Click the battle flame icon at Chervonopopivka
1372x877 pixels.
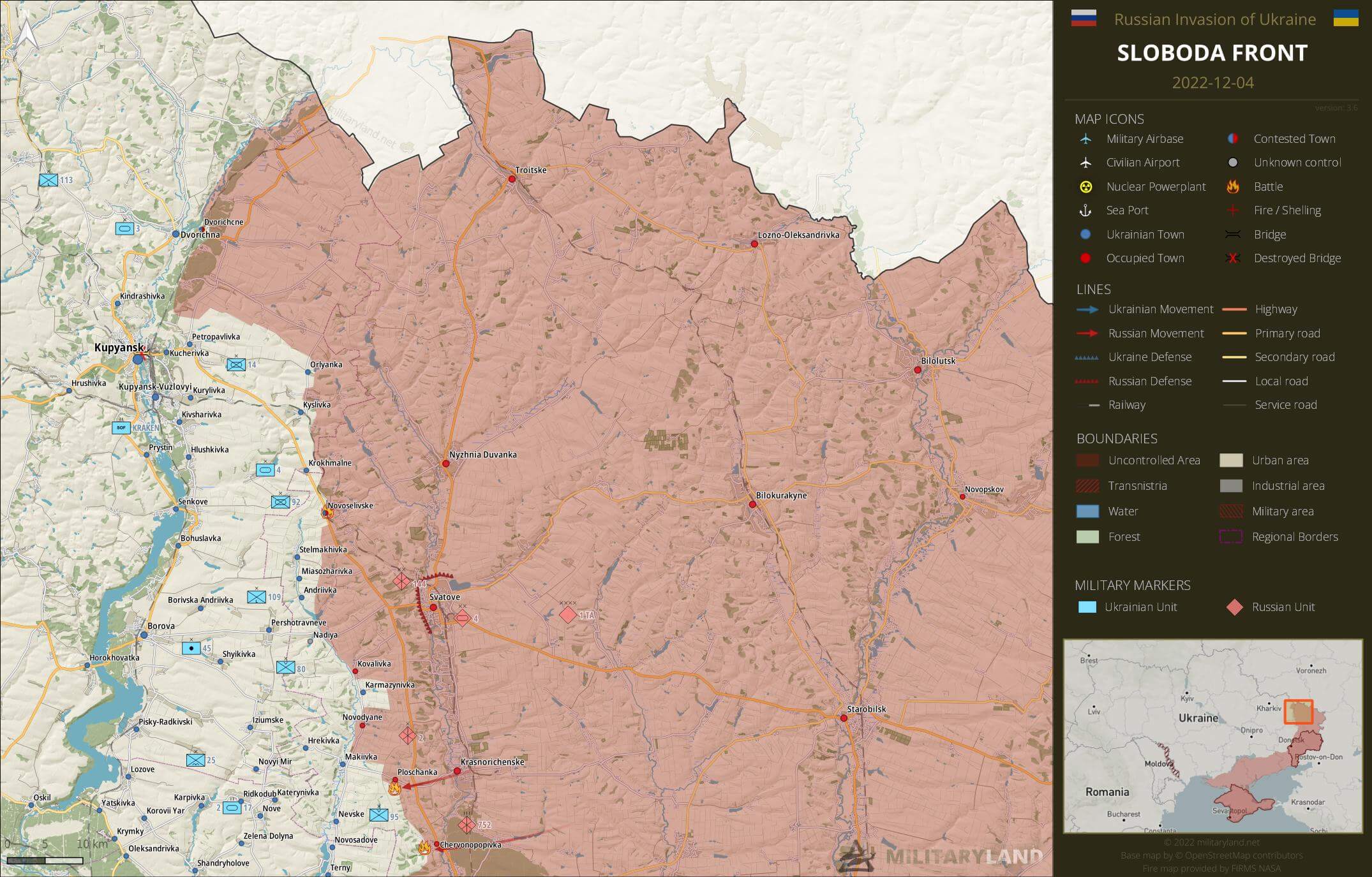pos(424,848)
